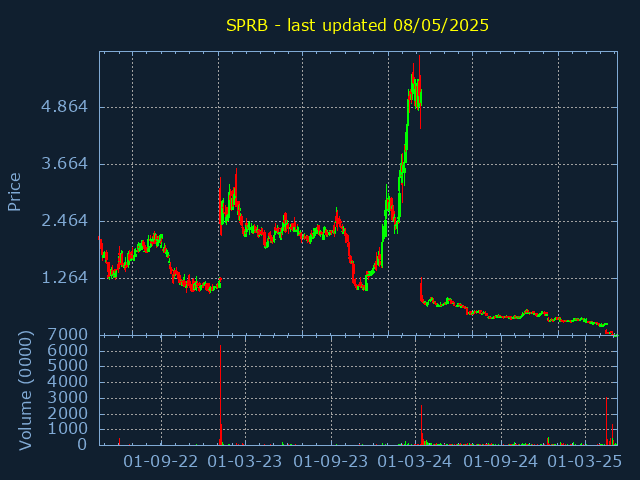
Task: Click the 01-03-24 date label
Action: tap(415, 462)
